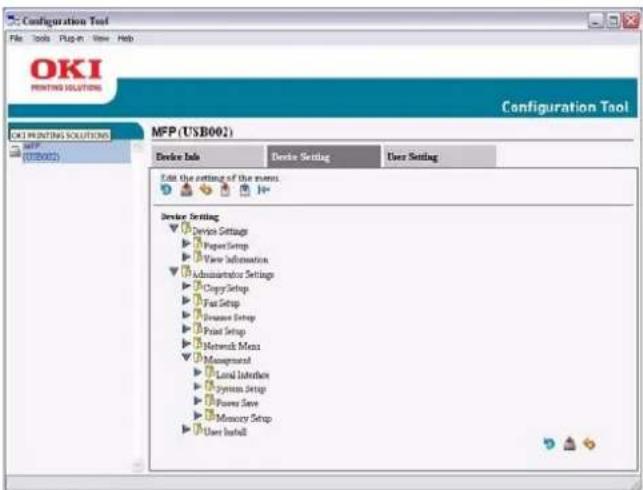This screenshot has height=490, width=643.
Task: Open the Help menu
Action: coord(125,39)
